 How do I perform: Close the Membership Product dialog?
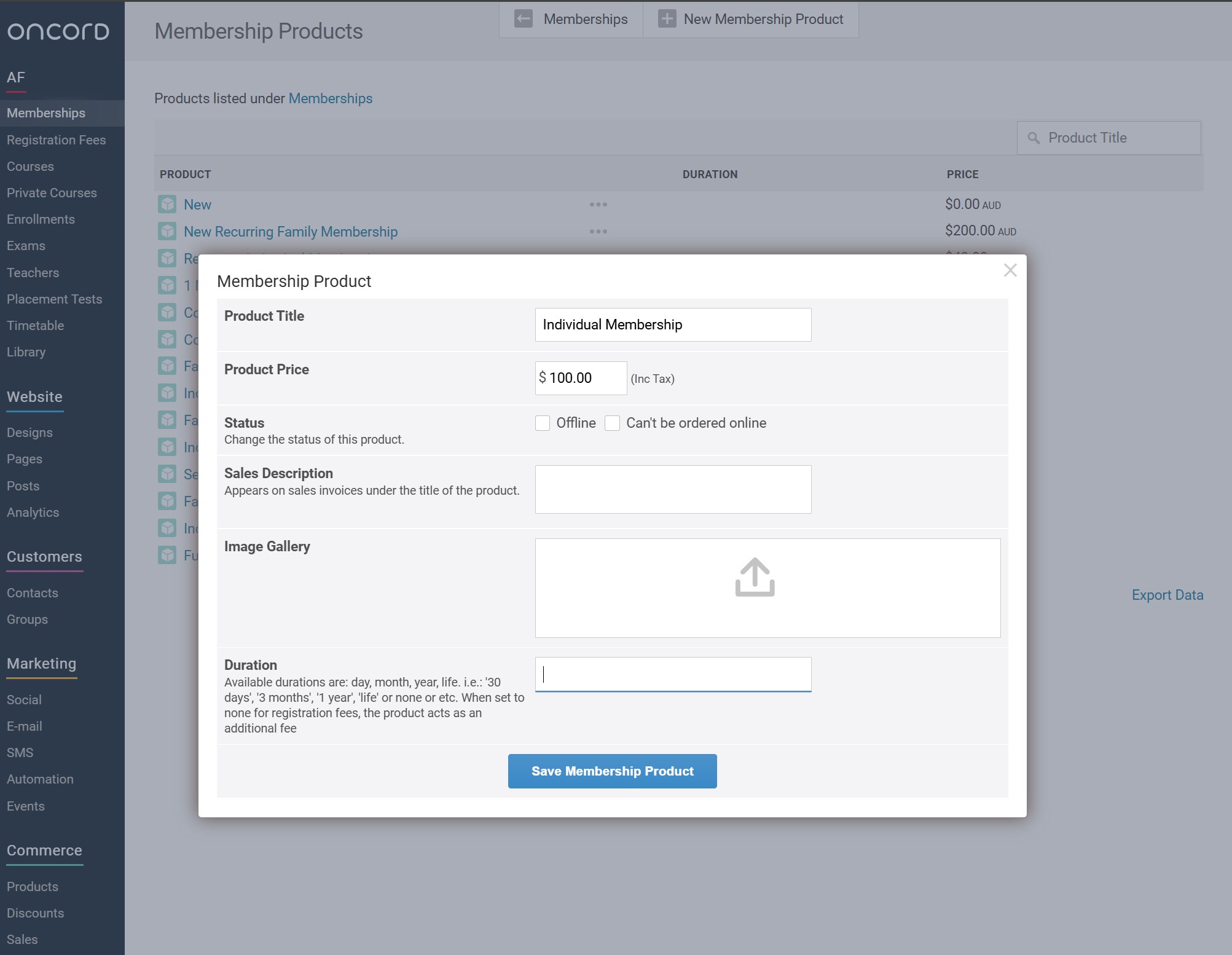pyautogui.click(x=1010, y=270)
